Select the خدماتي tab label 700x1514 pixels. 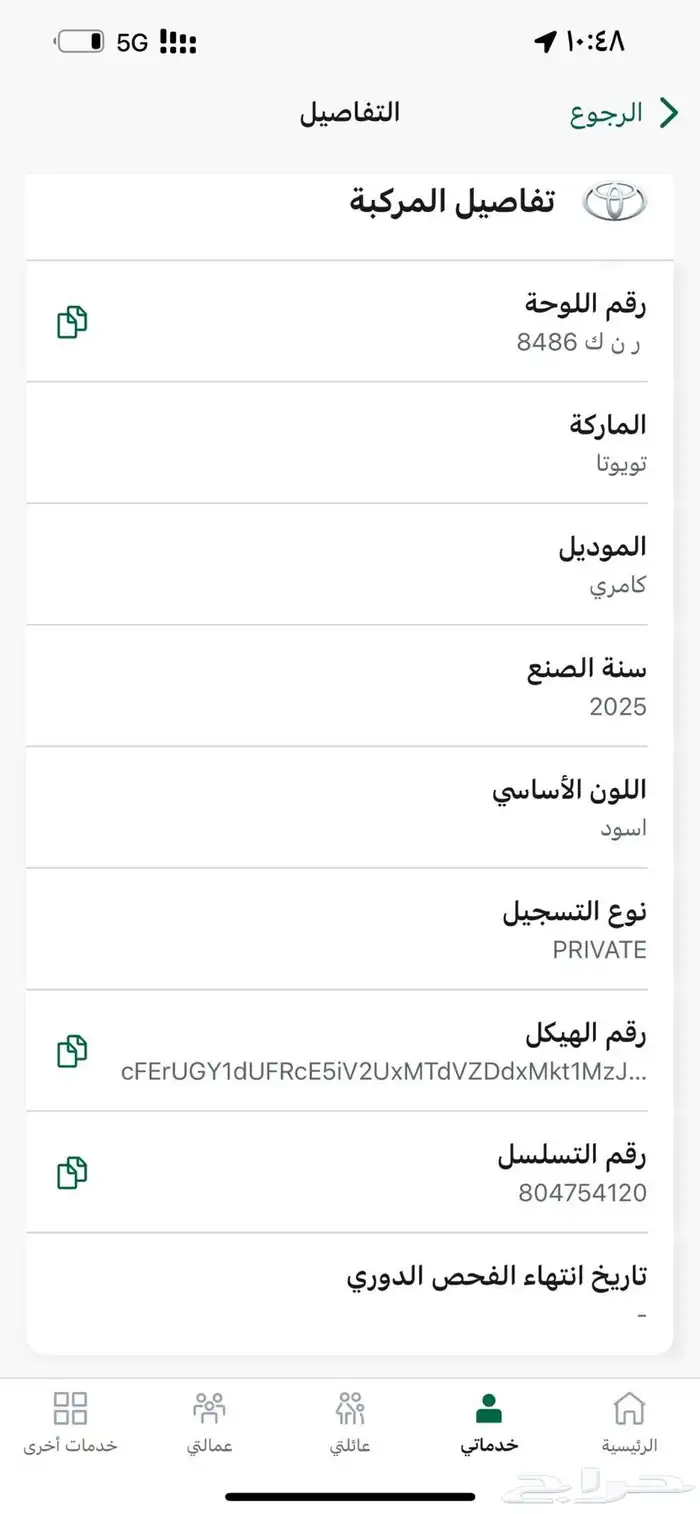[489, 1442]
